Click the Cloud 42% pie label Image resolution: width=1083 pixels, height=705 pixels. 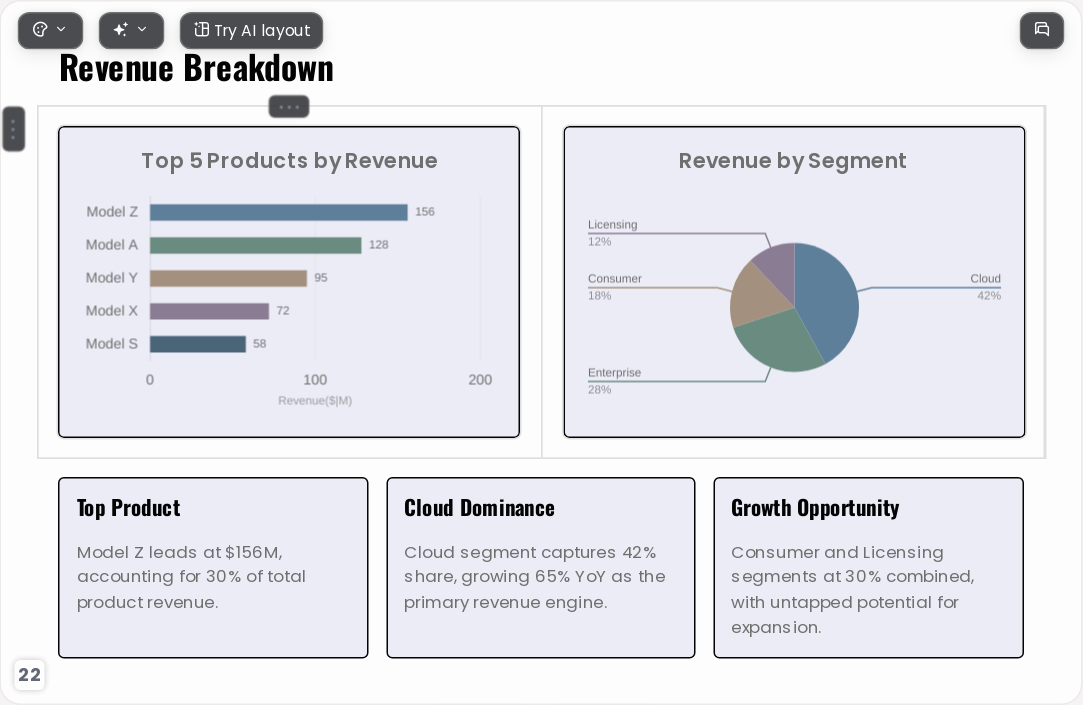(x=986, y=287)
